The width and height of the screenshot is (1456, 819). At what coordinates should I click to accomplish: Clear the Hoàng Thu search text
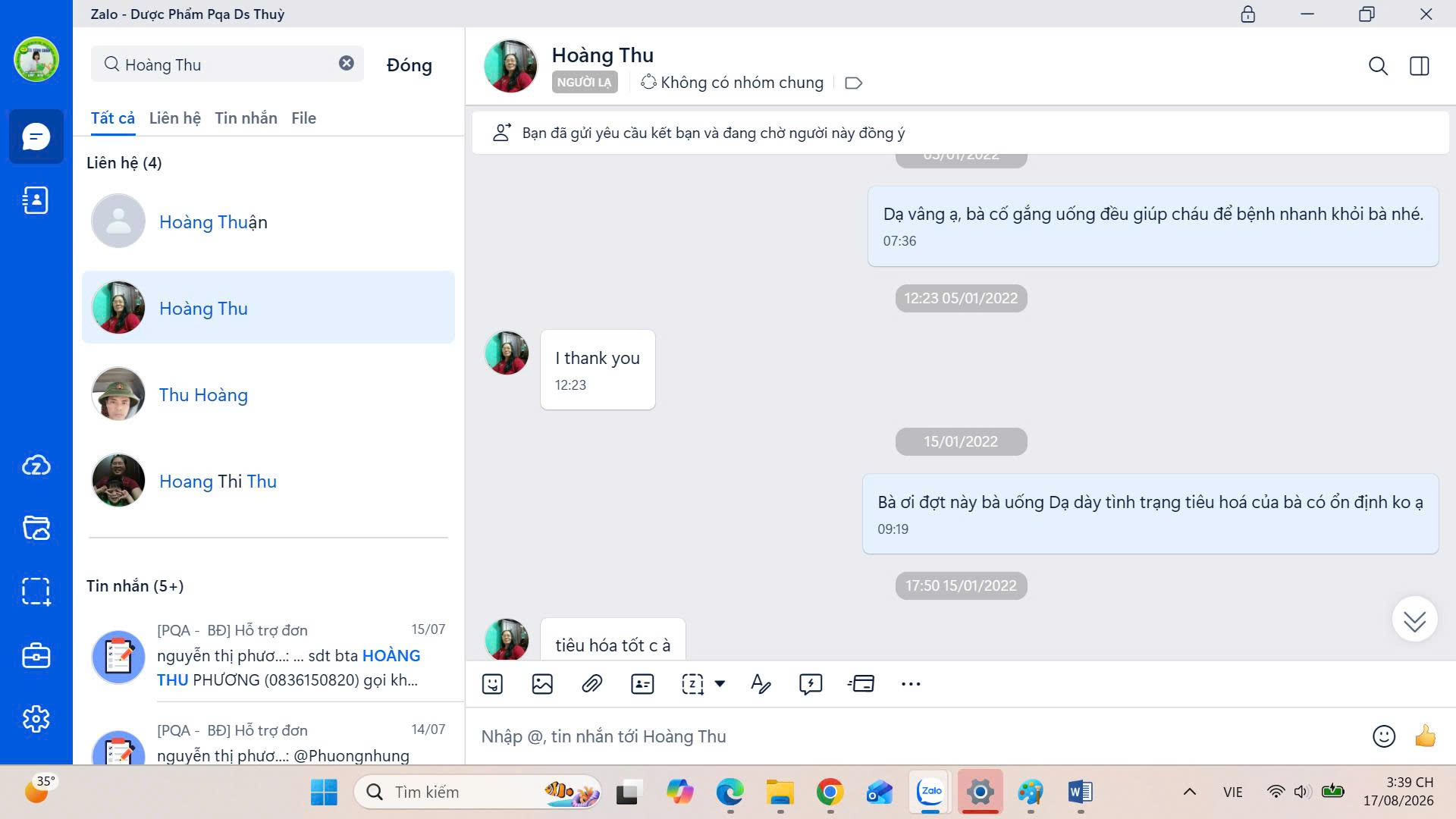pyautogui.click(x=346, y=64)
